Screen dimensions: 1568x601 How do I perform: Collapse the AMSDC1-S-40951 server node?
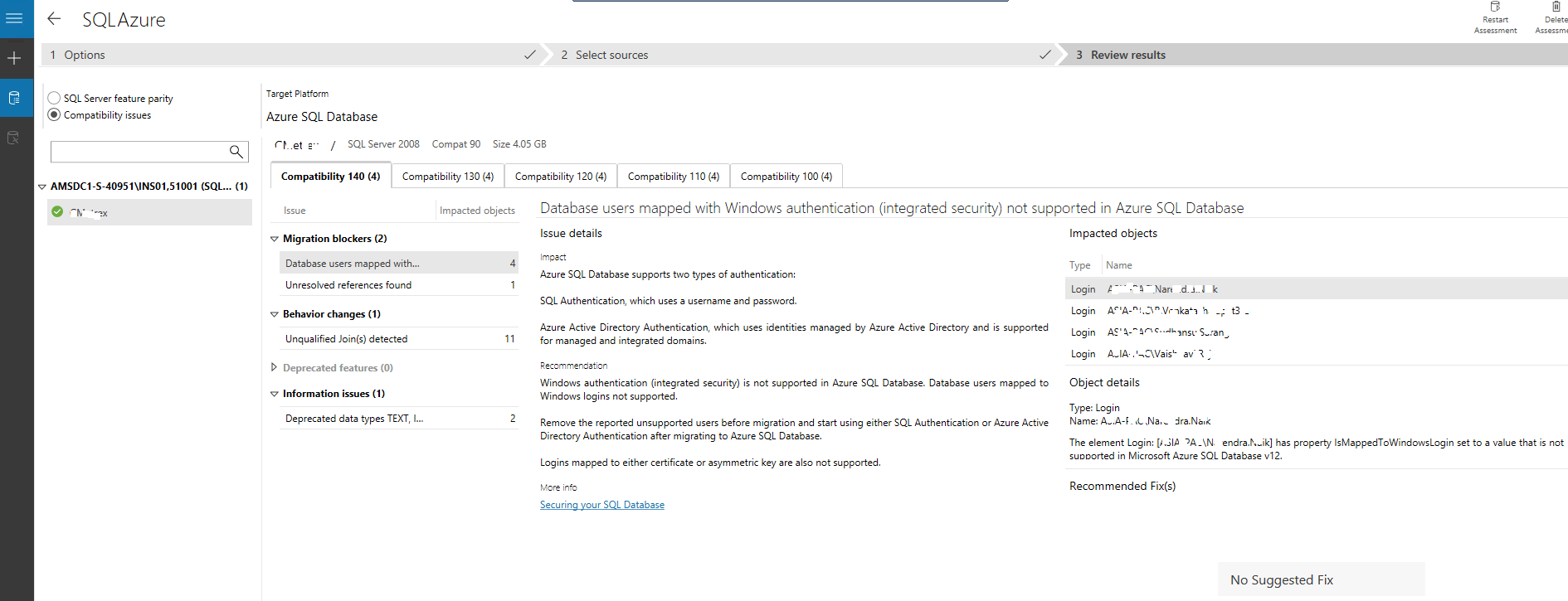pyautogui.click(x=42, y=187)
